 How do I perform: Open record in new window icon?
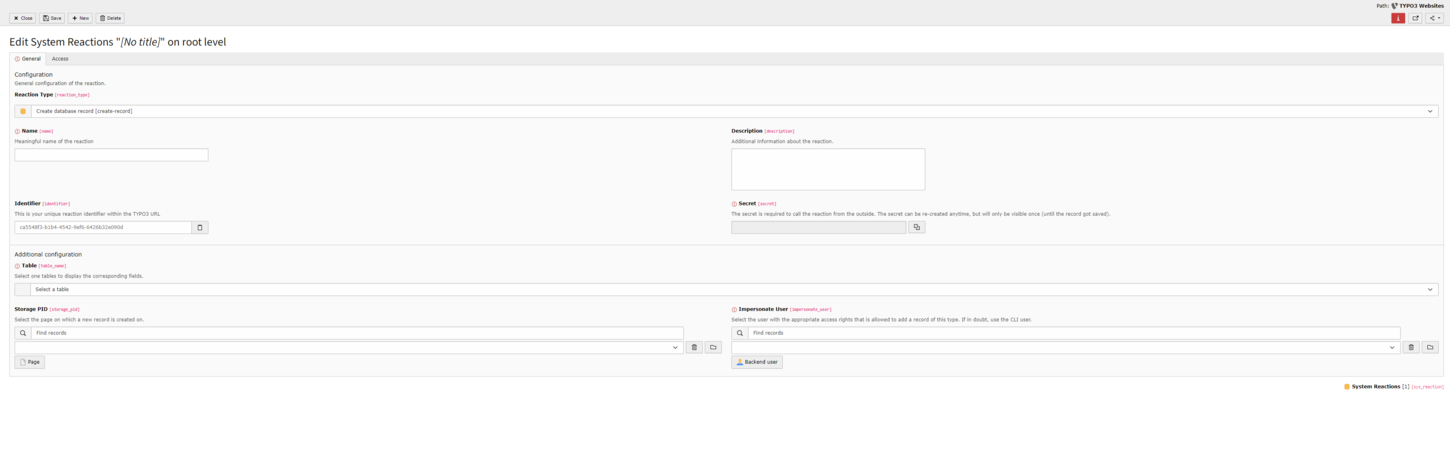1415,18
